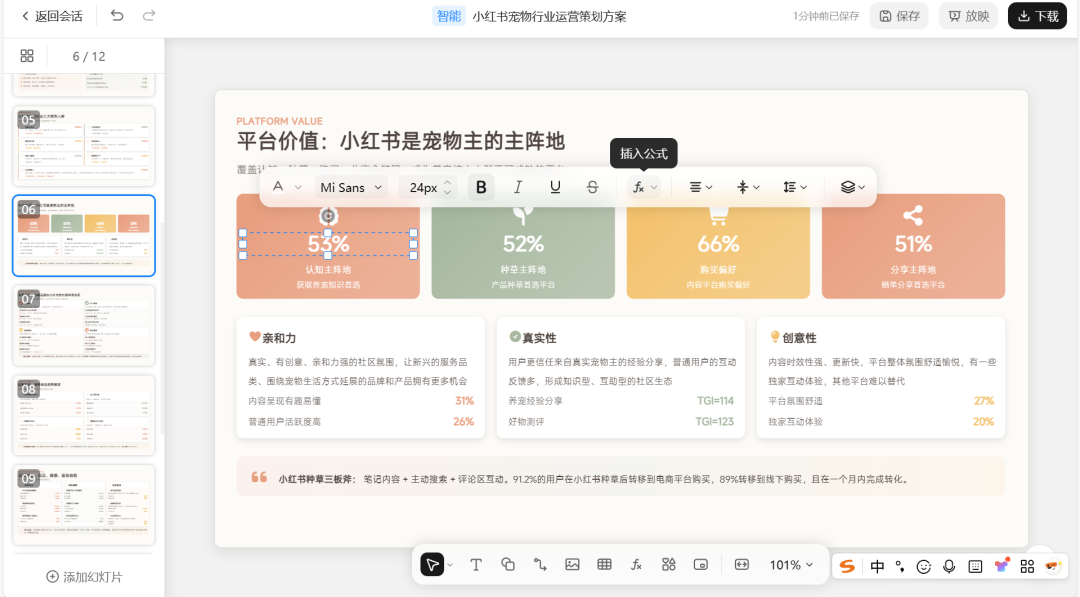The width and height of the screenshot is (1080, 597).
Task: Select the Text tool
Action: tap(476, 565)
